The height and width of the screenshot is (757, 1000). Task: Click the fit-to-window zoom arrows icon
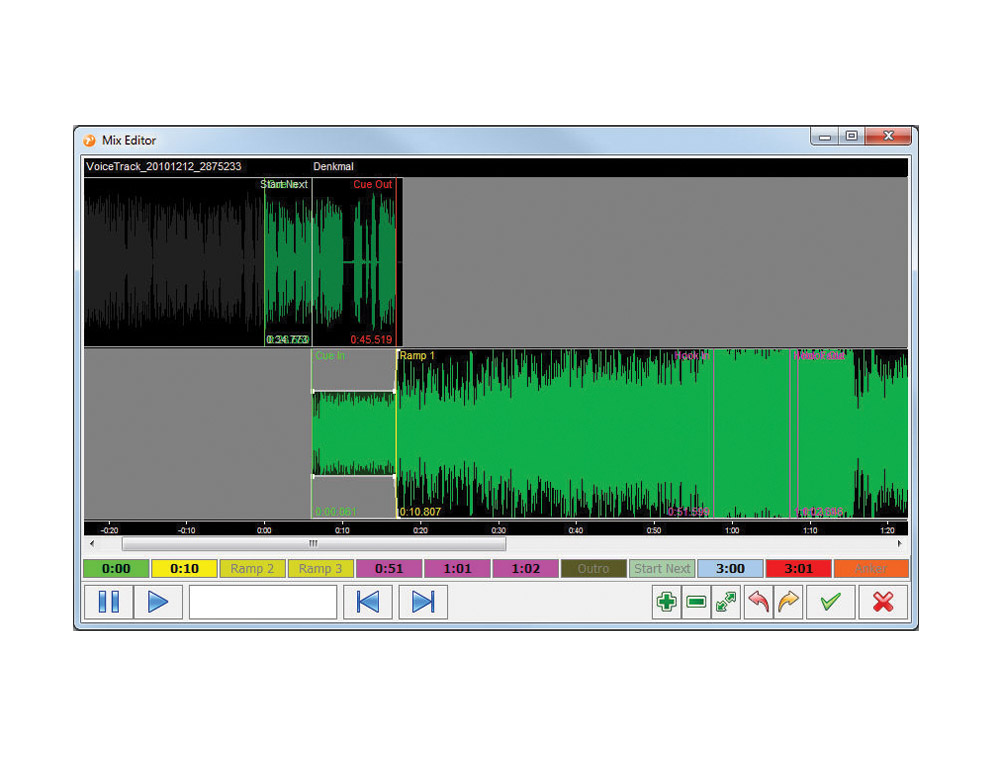coord(726,602)
